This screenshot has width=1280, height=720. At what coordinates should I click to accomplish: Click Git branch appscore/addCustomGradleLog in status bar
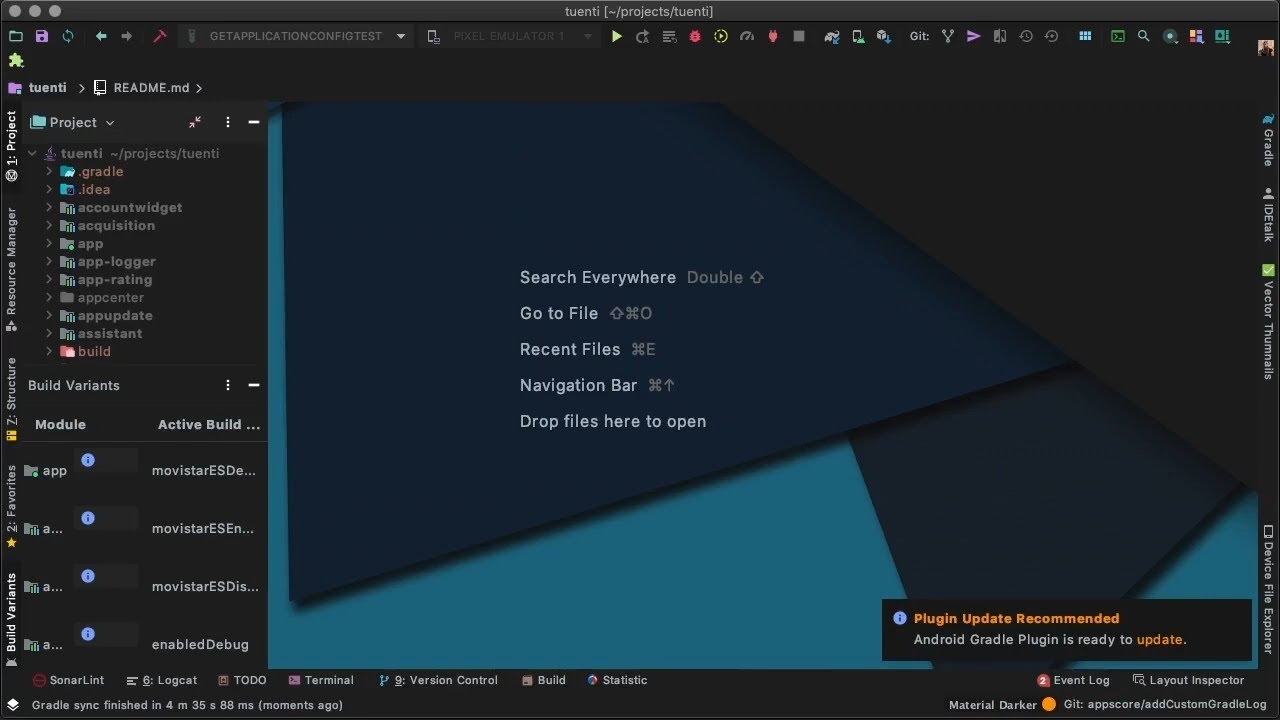pyautogui.click(x=1165, y=705)
